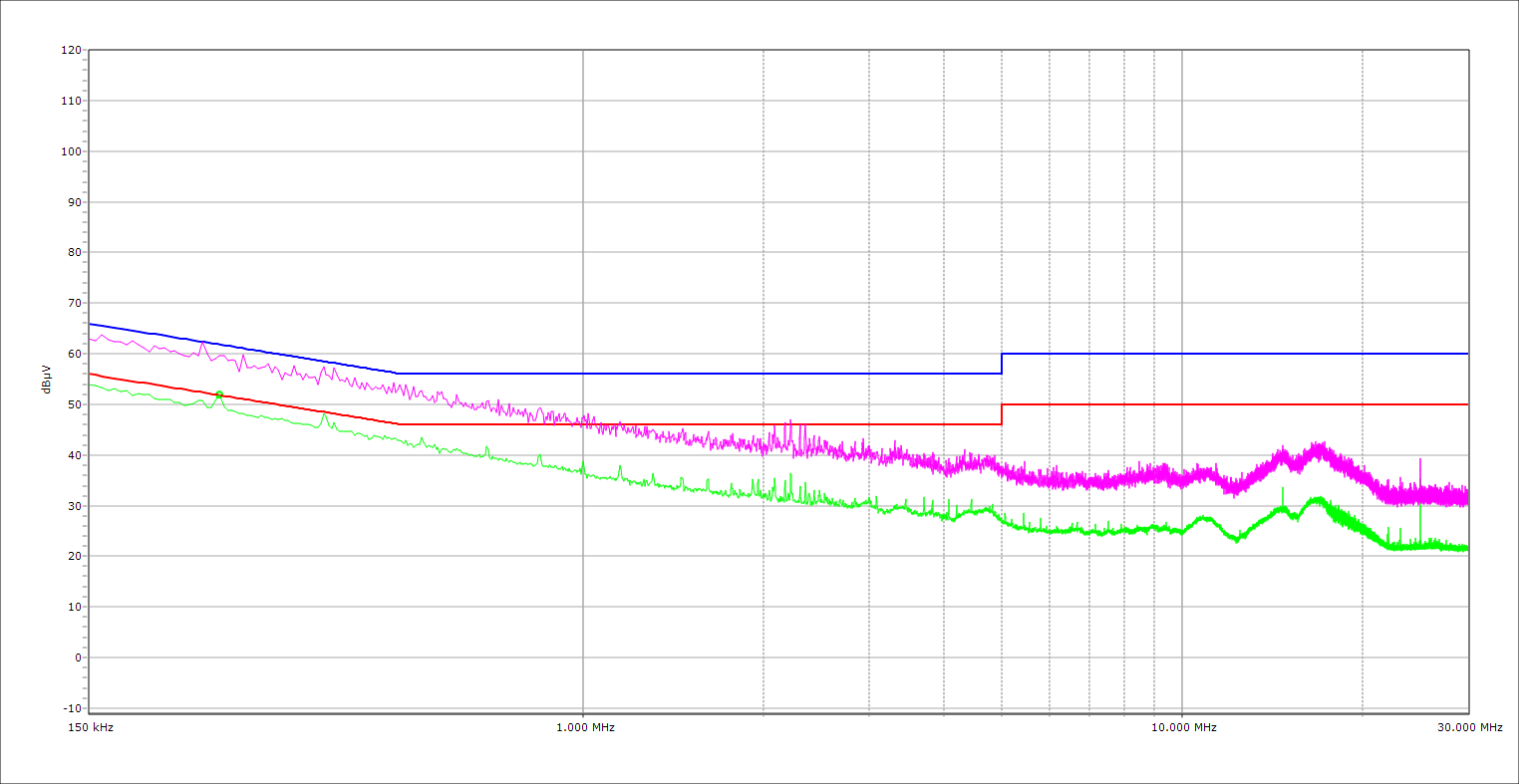Click the 90 value on the y-axis

(74, 202)
